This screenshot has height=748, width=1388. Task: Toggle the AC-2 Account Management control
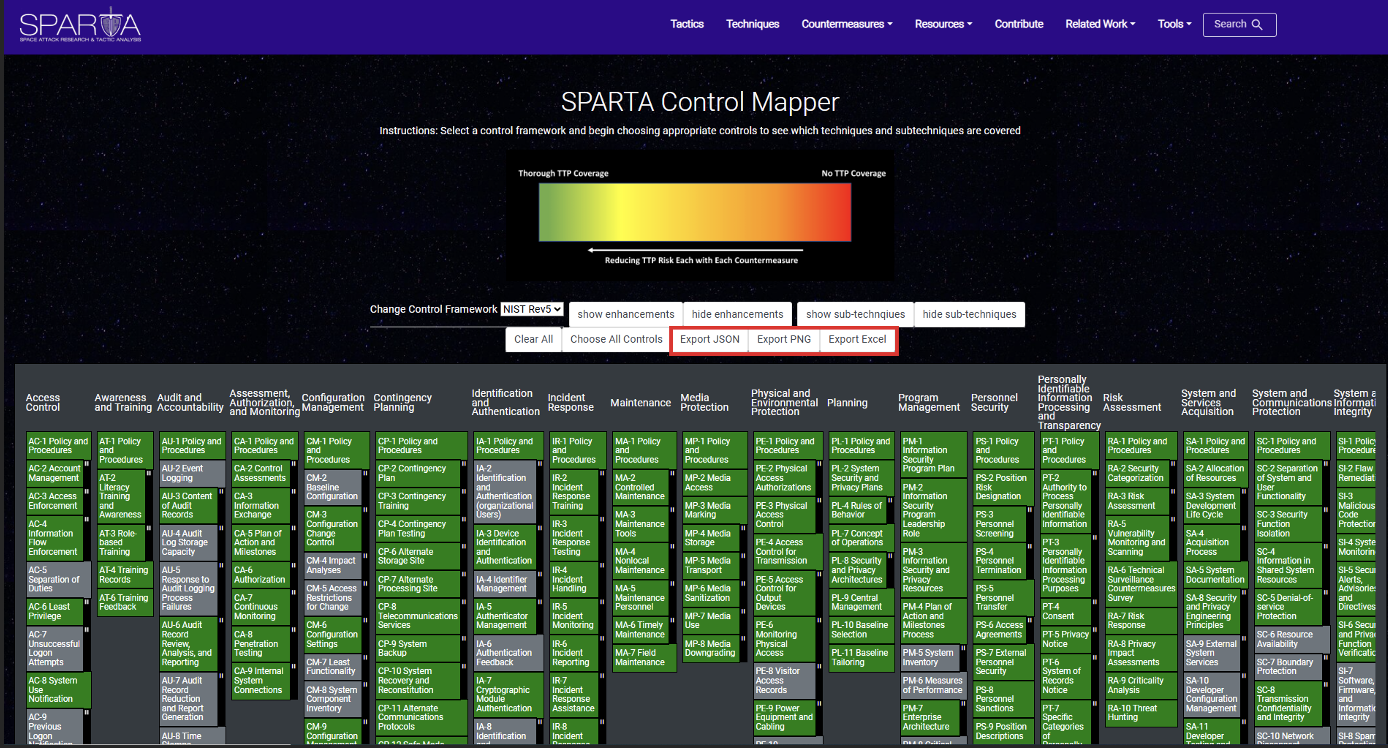55,473
